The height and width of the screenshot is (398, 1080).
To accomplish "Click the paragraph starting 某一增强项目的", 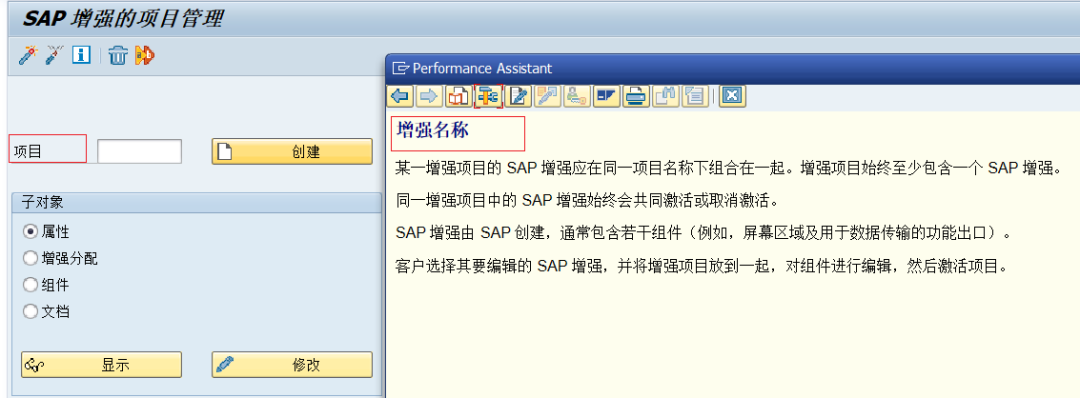I will click(730, 169).
